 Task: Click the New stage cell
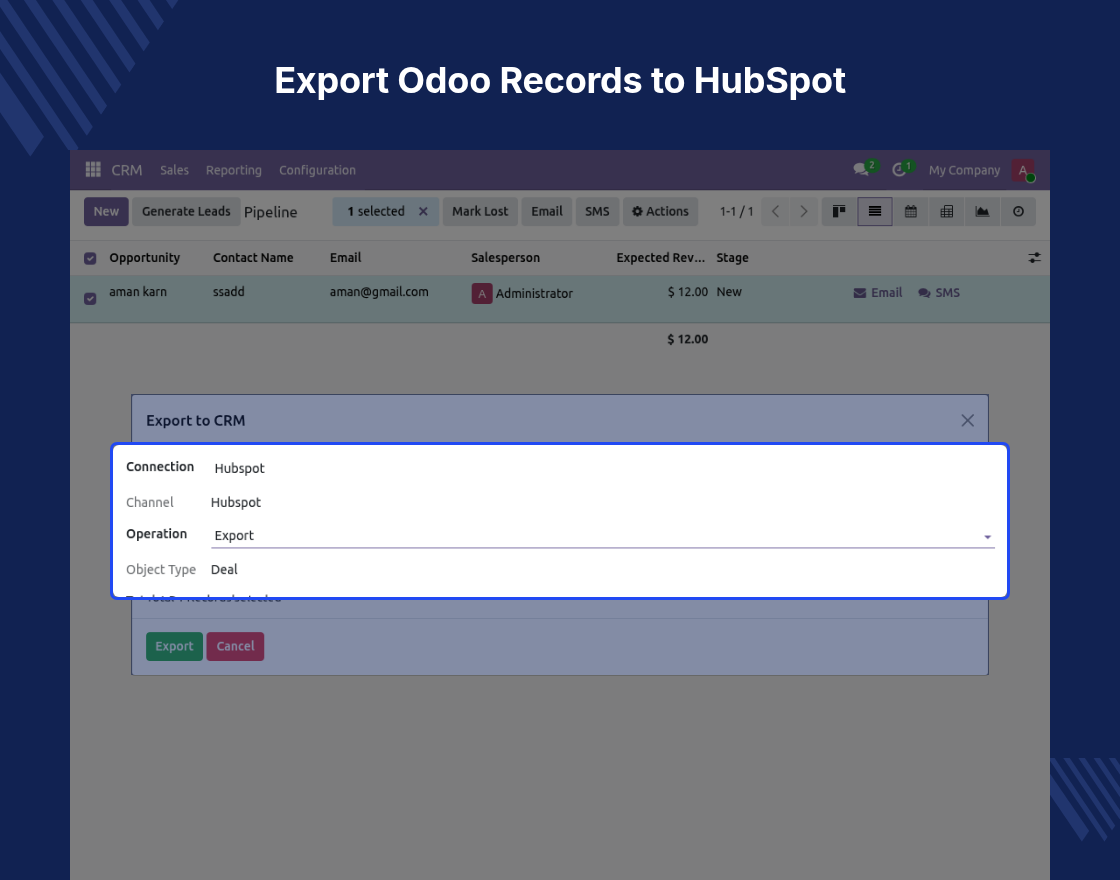pos(729,292)
